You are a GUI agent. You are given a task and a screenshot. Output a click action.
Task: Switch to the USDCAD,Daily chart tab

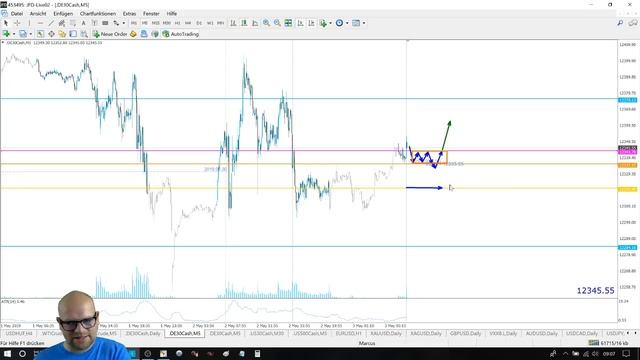click(581, 333)
